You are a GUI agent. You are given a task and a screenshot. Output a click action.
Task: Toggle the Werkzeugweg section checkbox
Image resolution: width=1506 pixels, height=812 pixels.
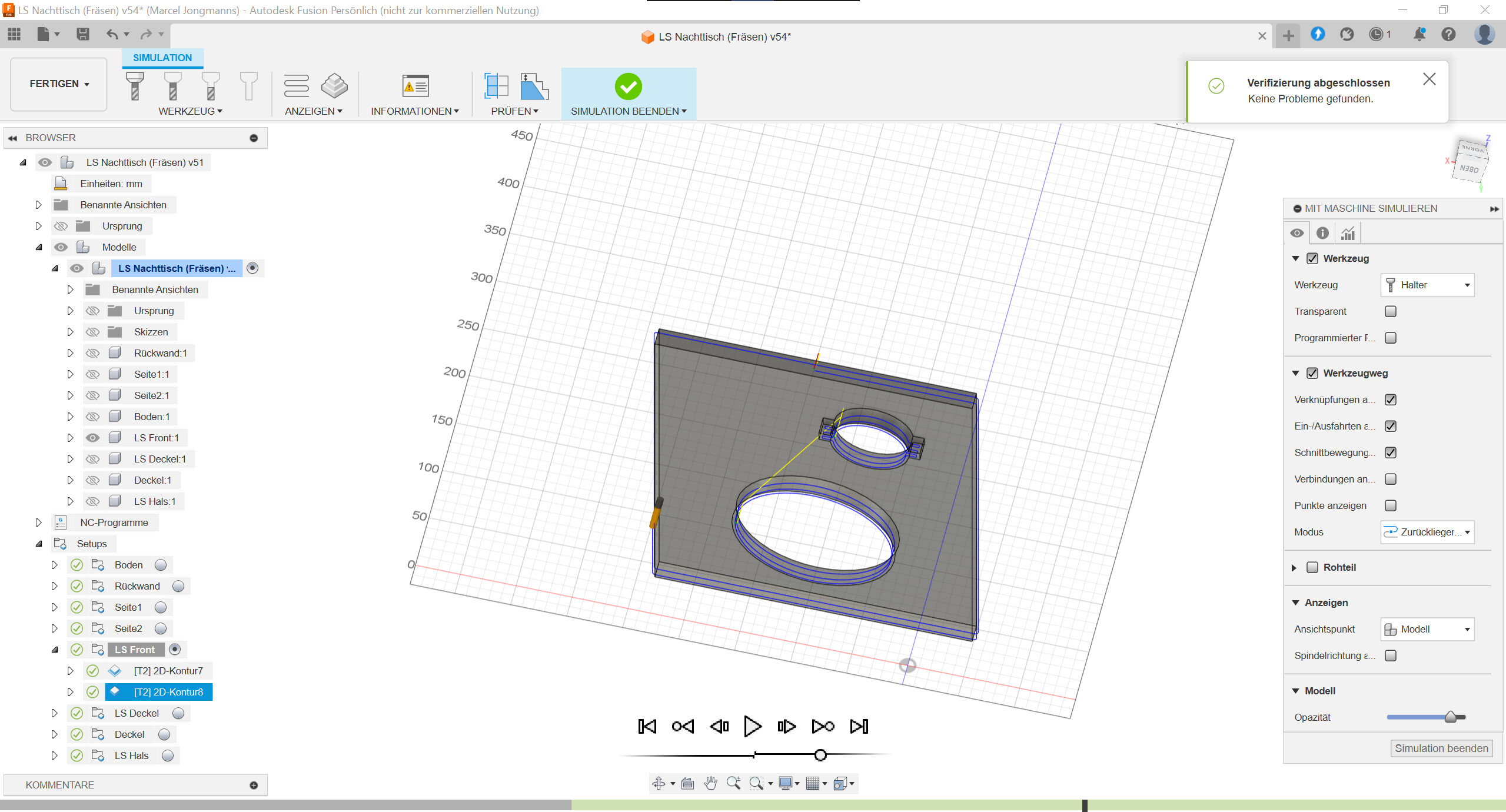point(1312,373)
